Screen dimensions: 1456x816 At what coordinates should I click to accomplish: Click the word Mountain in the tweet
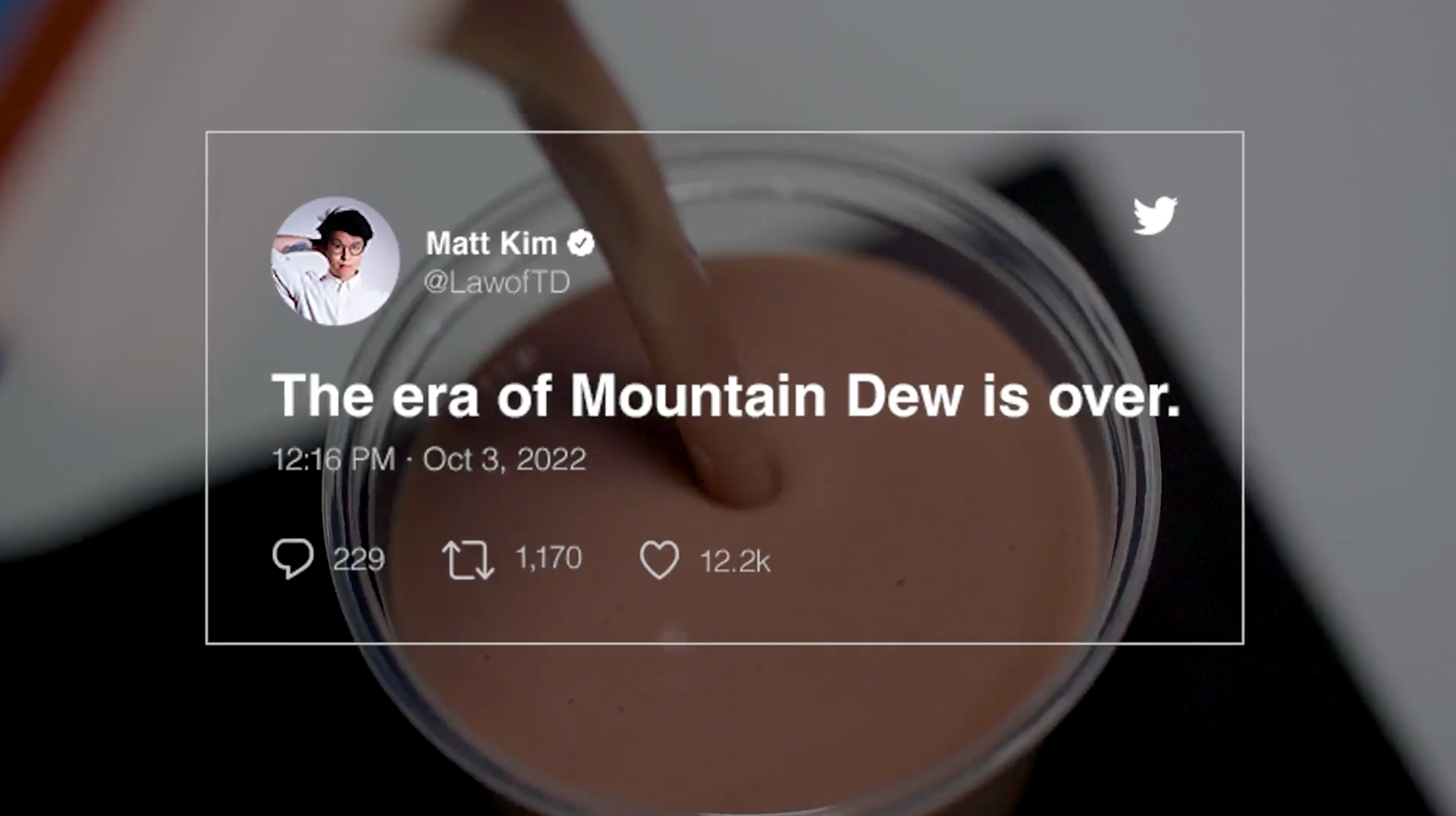click(x=698, y=396)
